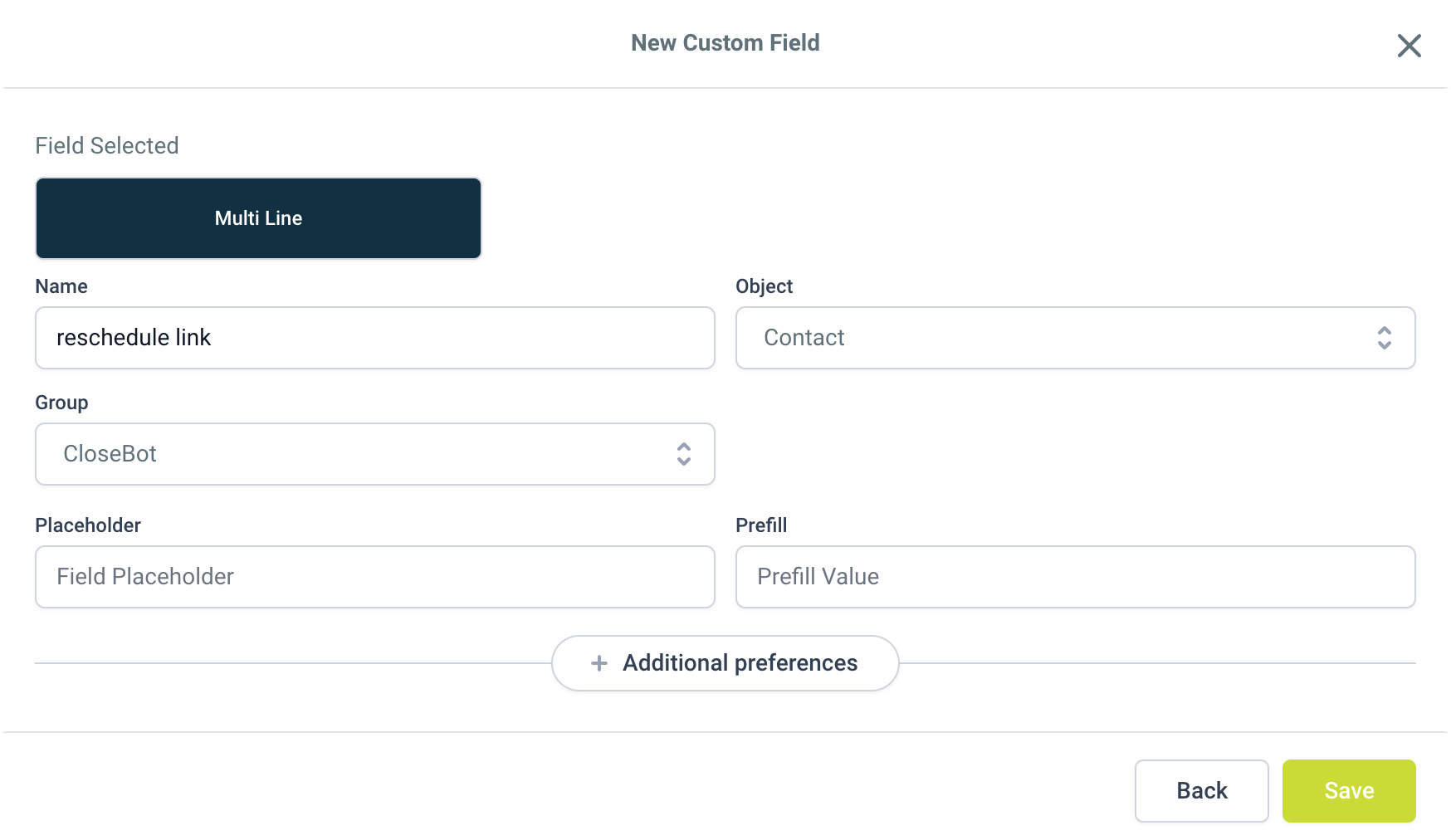The image size is (1451, 840).
Task: Close the New Custom Field dialog
Action: [x=1409, y=46]
